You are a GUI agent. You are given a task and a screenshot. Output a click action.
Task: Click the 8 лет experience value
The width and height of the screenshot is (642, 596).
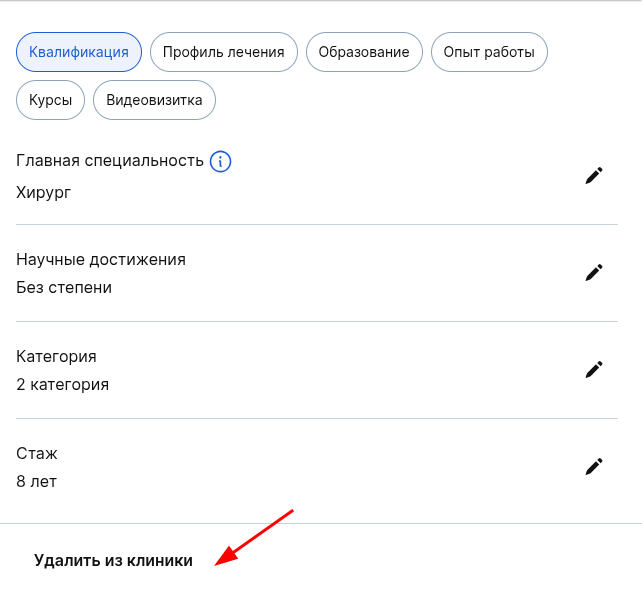coord(36,482)
